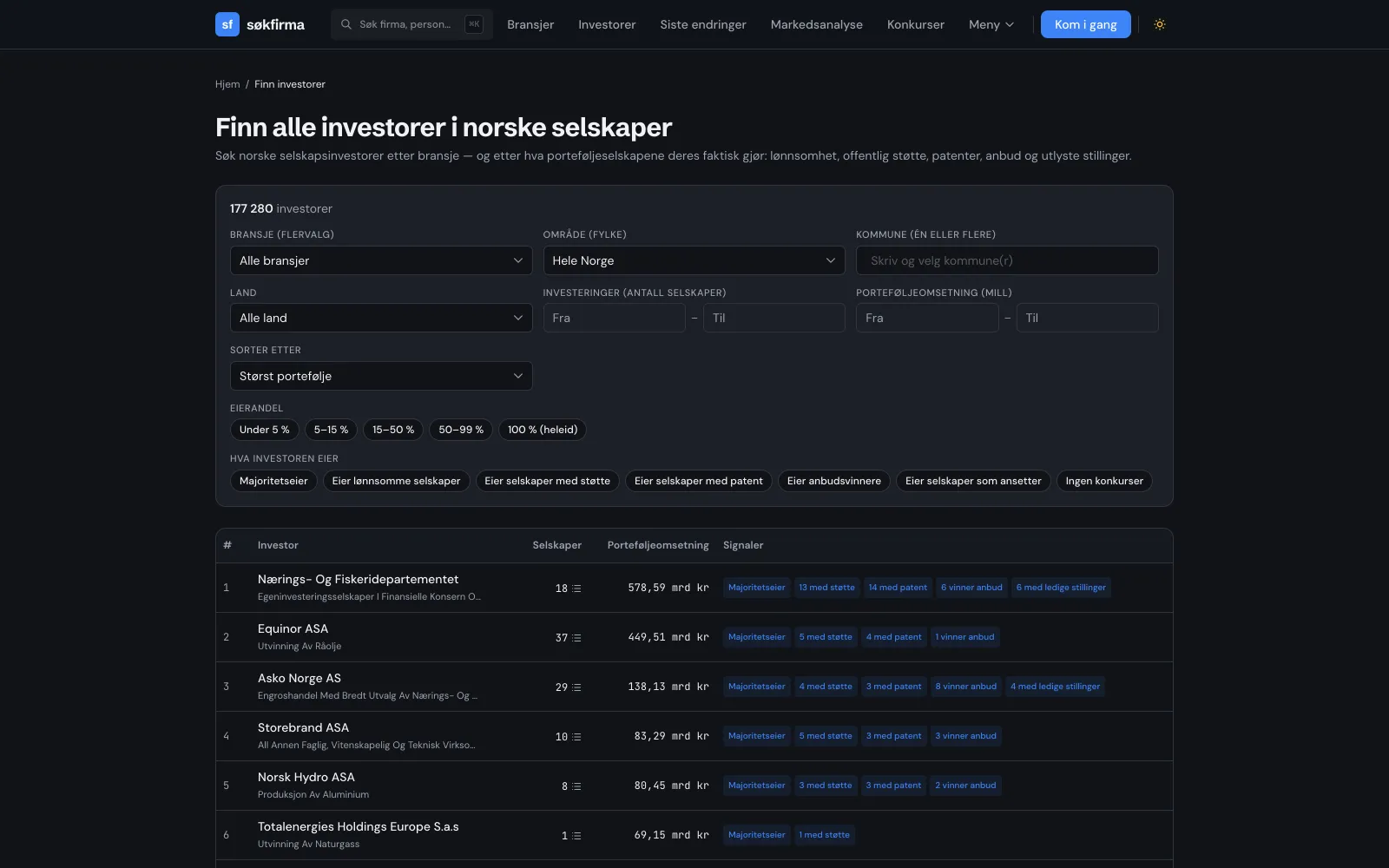Focus the Søk firma, person search field
The width and height of the screenshot is (1389, 868).
pyautogui.click(x=411, y=24)
